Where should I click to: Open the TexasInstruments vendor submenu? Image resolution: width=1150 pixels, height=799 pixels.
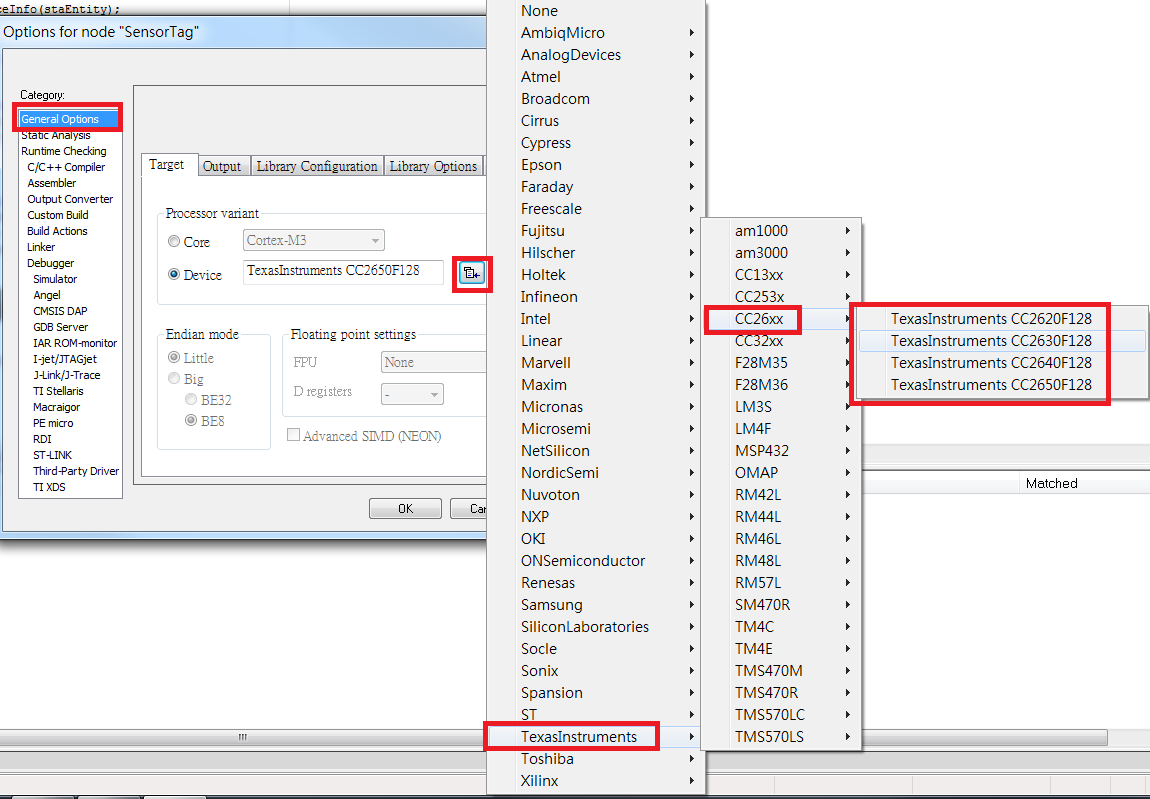596,737
